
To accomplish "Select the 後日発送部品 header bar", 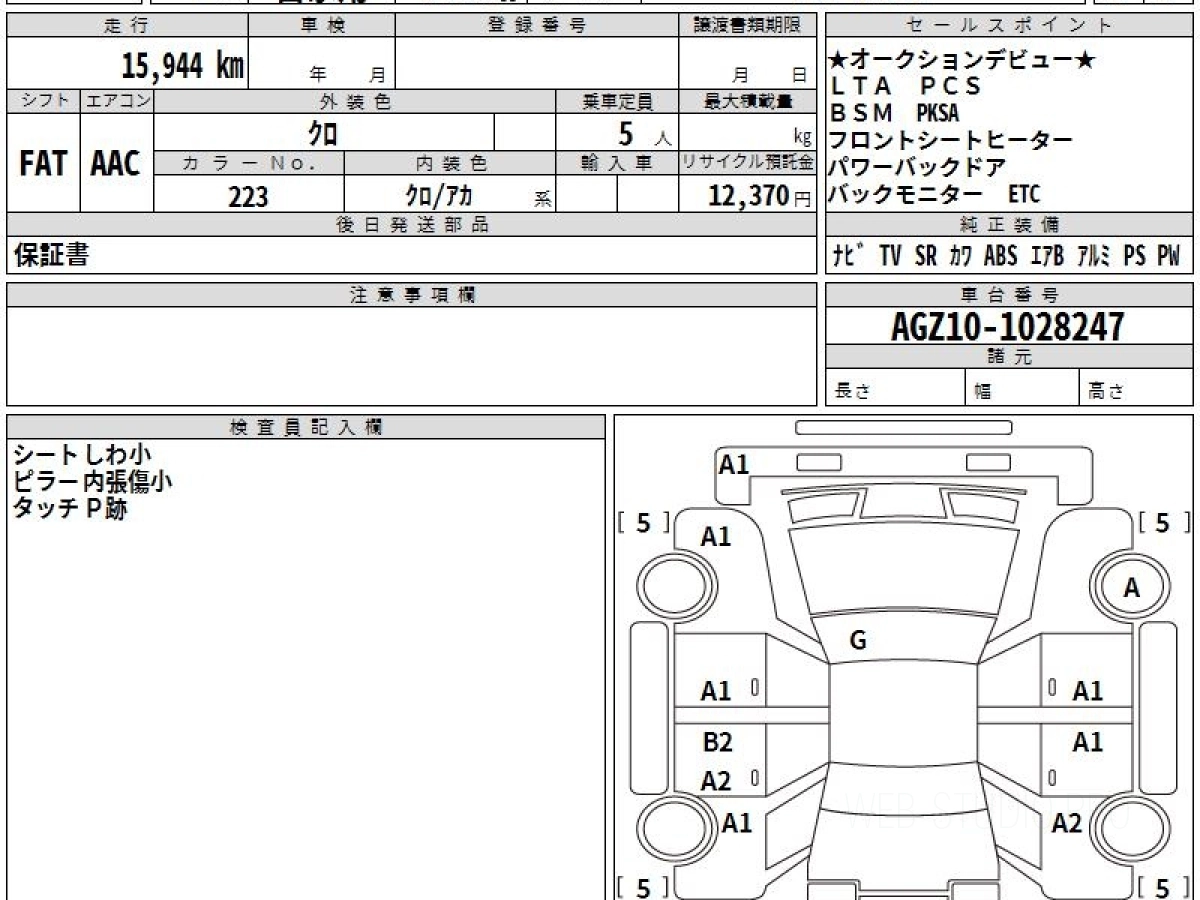I will pos(412,225).
